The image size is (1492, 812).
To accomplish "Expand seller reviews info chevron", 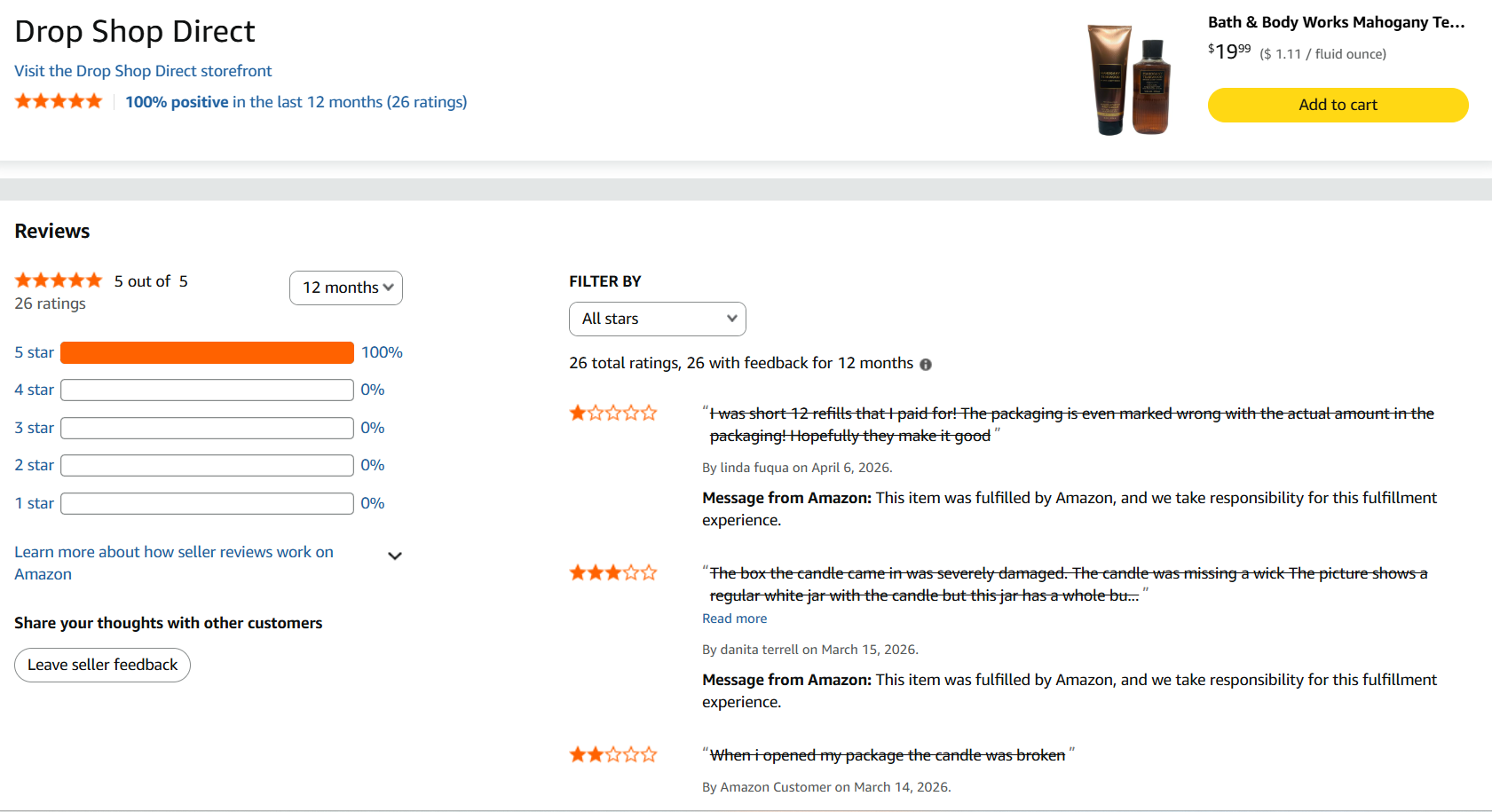I will (395, 556).
